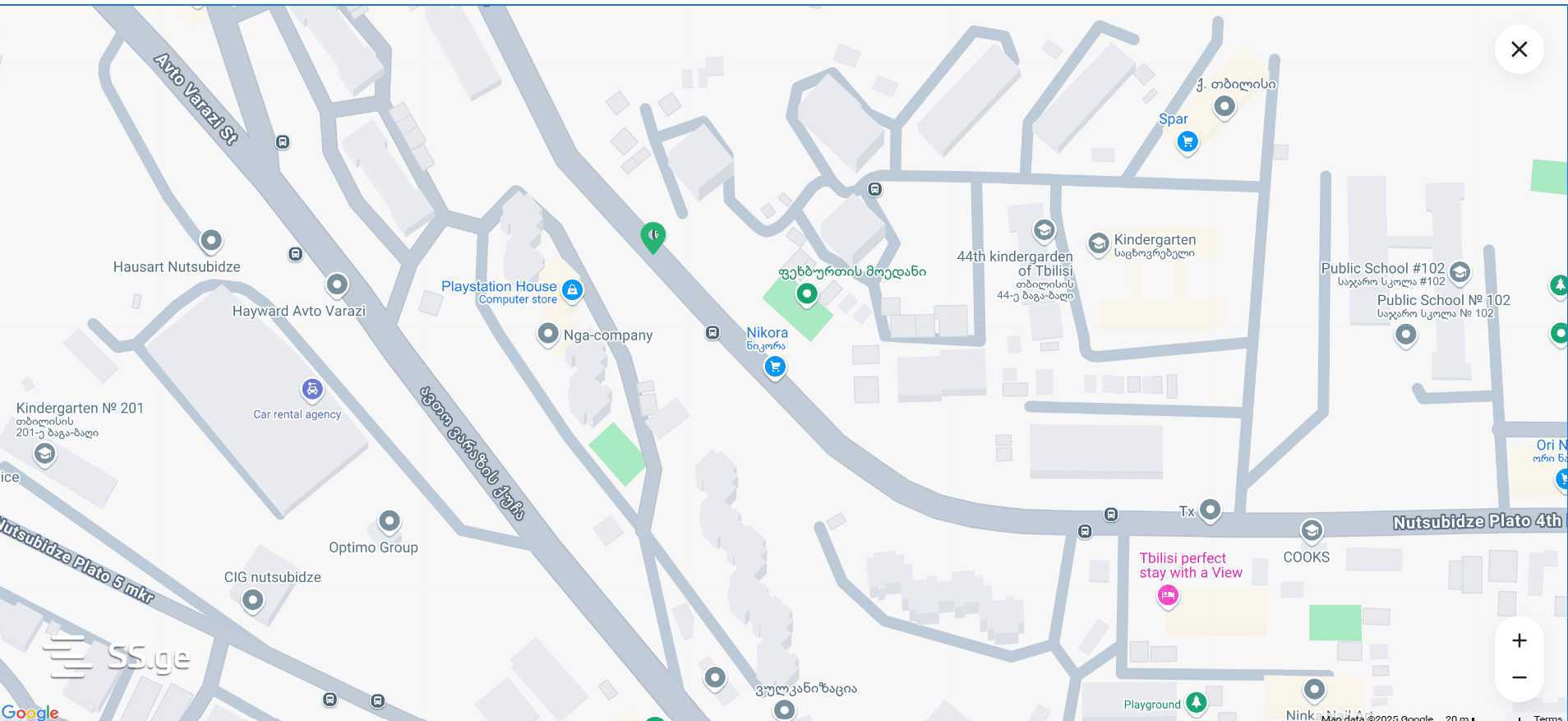Click the Playstation House store icon
This screenshot has width=1568, height=721.
[x=573, y=289]
